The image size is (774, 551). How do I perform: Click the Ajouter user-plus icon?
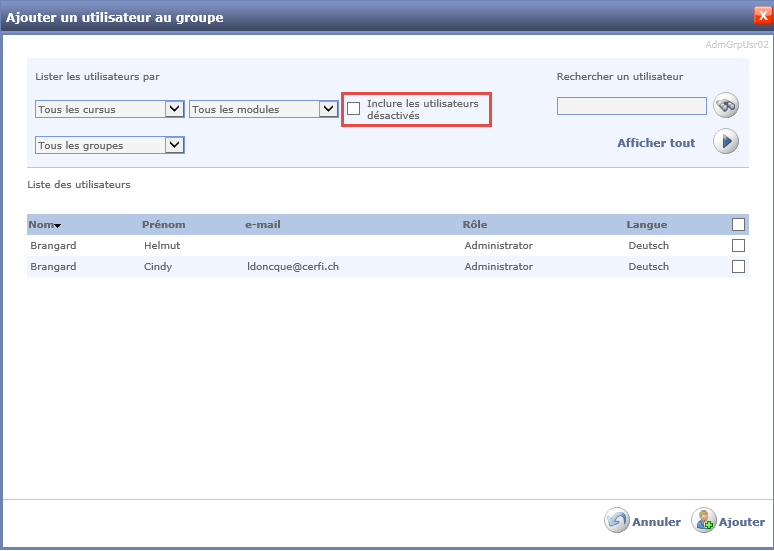(x=704, y=521)
